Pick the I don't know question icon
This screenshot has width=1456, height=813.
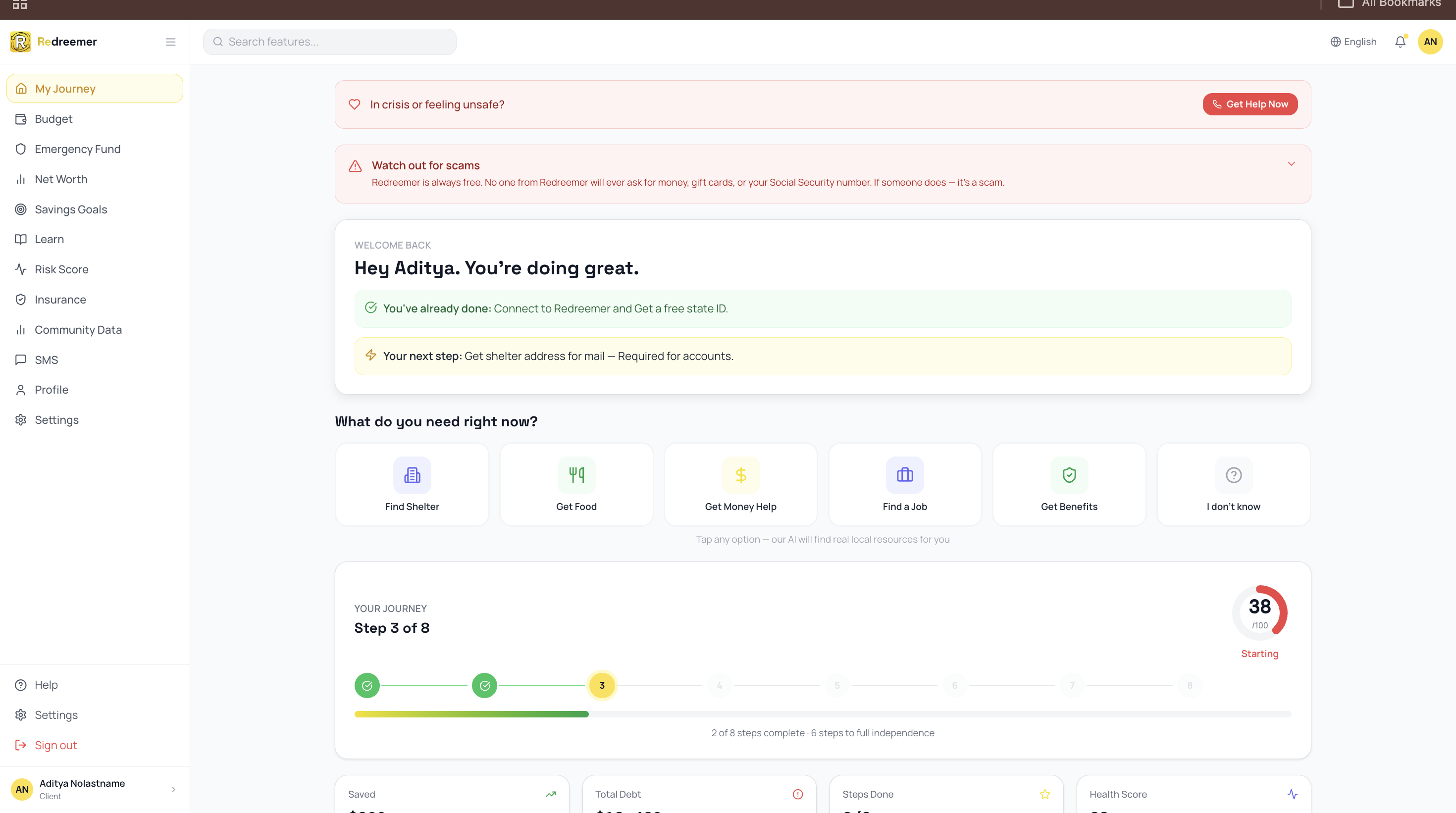(x=1233, y=475)
